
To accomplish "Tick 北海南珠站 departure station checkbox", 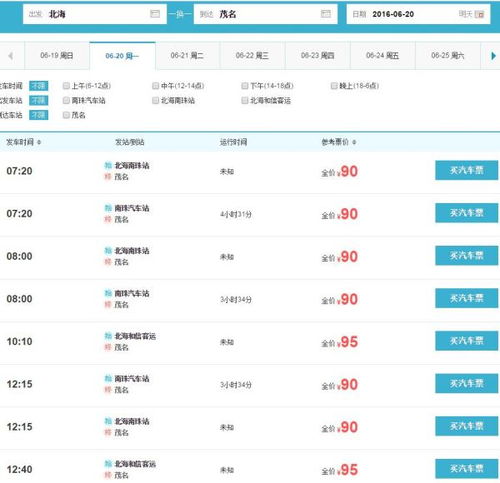I will click(x=155, y=100).
